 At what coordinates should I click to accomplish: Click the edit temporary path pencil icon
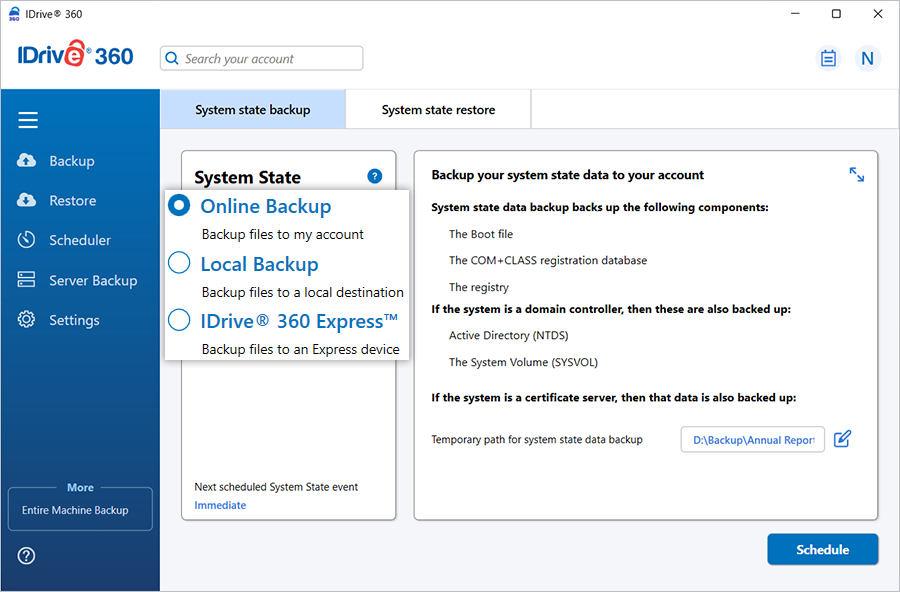coord(842,439)
